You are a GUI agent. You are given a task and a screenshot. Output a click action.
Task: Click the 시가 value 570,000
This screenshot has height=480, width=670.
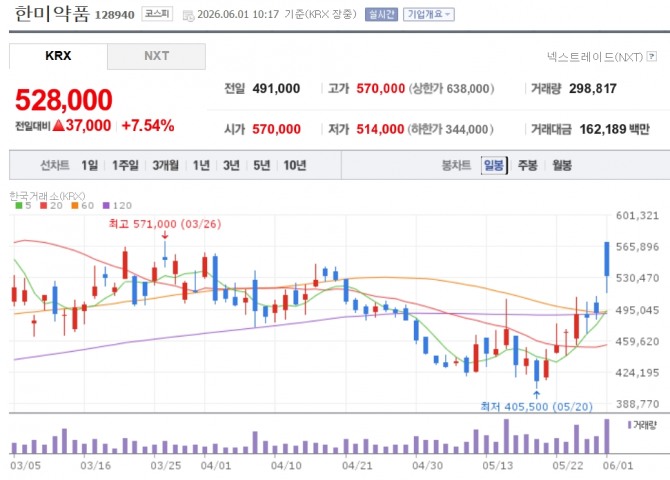pos(276,129)
